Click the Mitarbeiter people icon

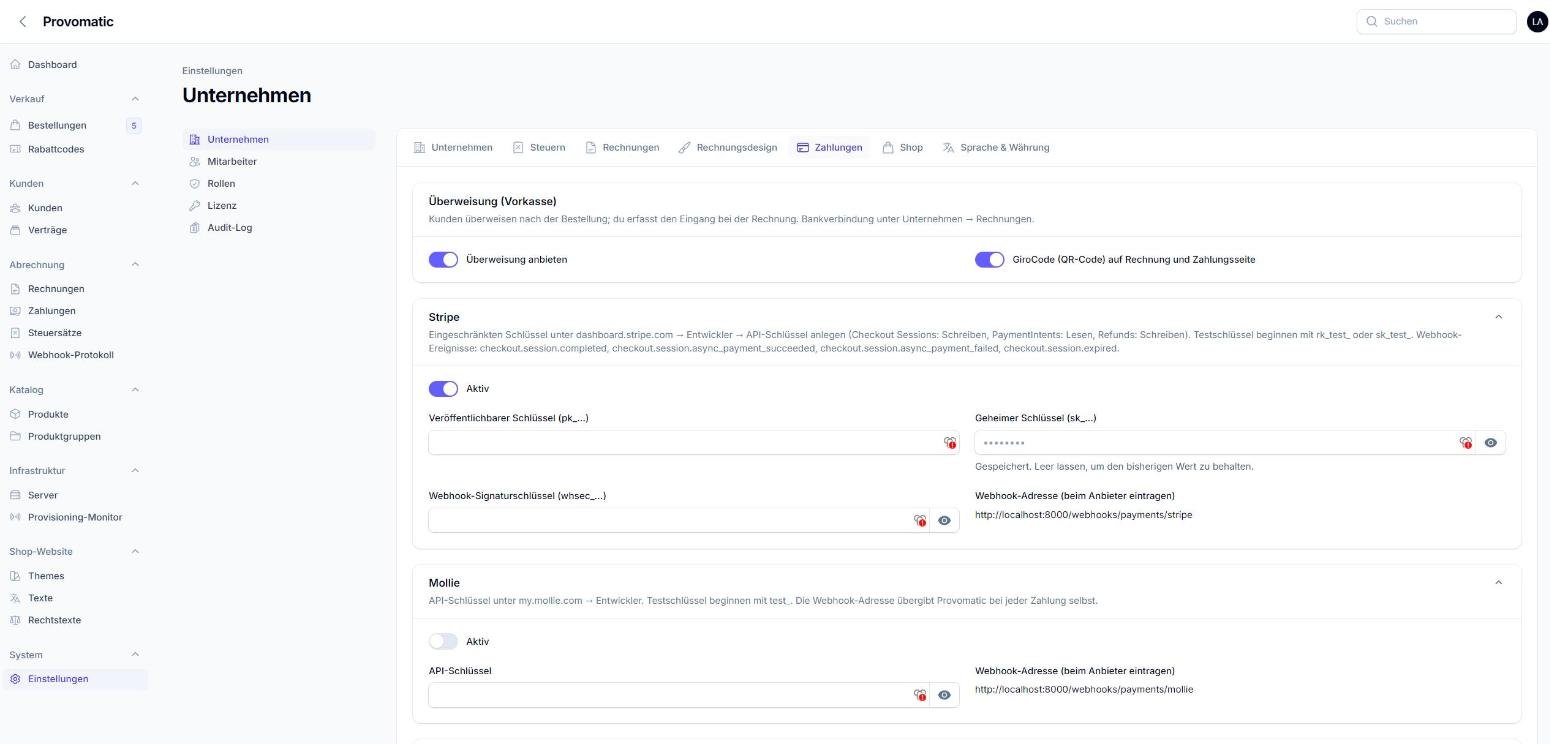click(x=195, y=162)
